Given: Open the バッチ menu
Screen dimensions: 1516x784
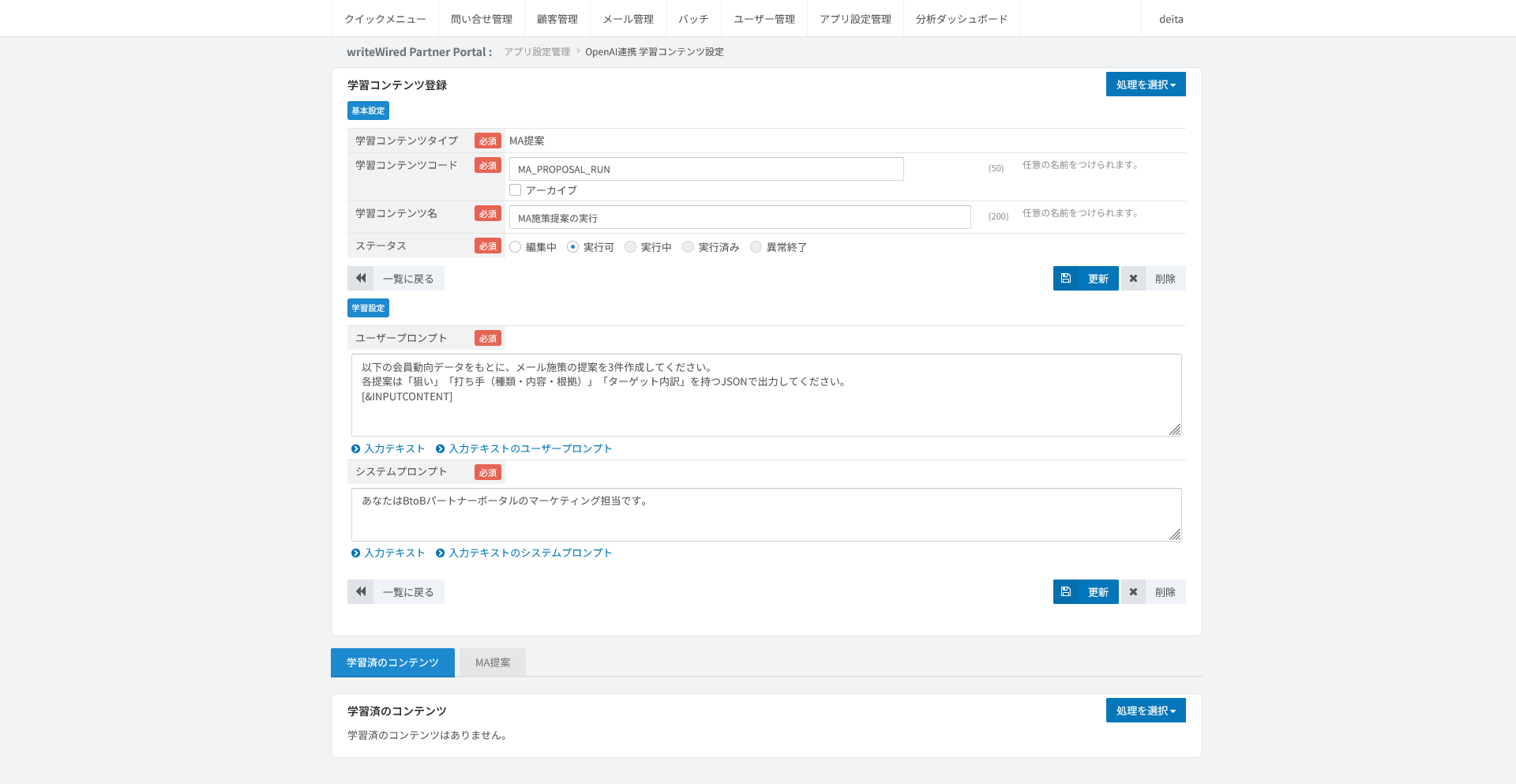Looking at the screenshot, I should 693,19.
